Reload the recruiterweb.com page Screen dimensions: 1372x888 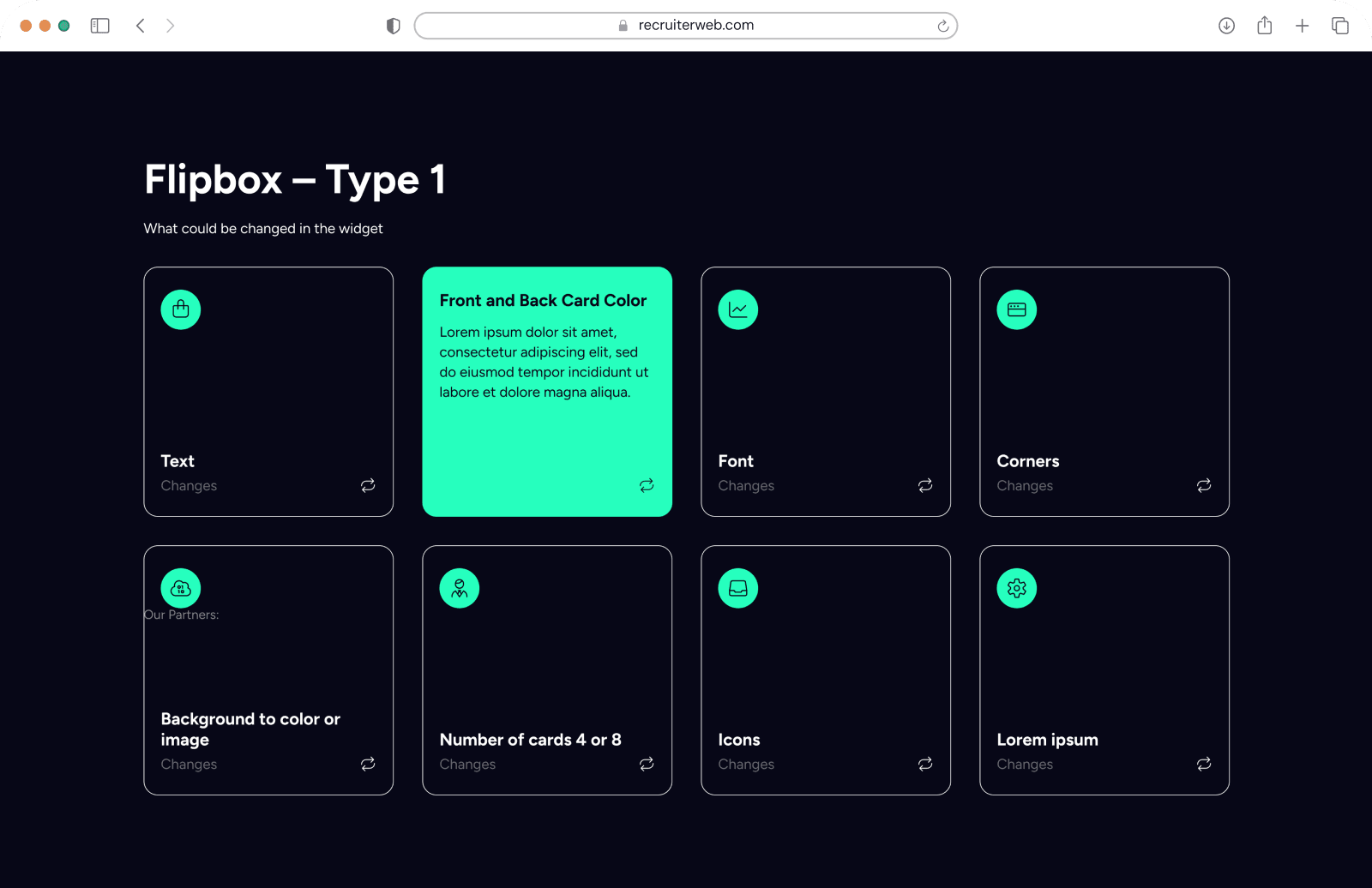(942, 26)
